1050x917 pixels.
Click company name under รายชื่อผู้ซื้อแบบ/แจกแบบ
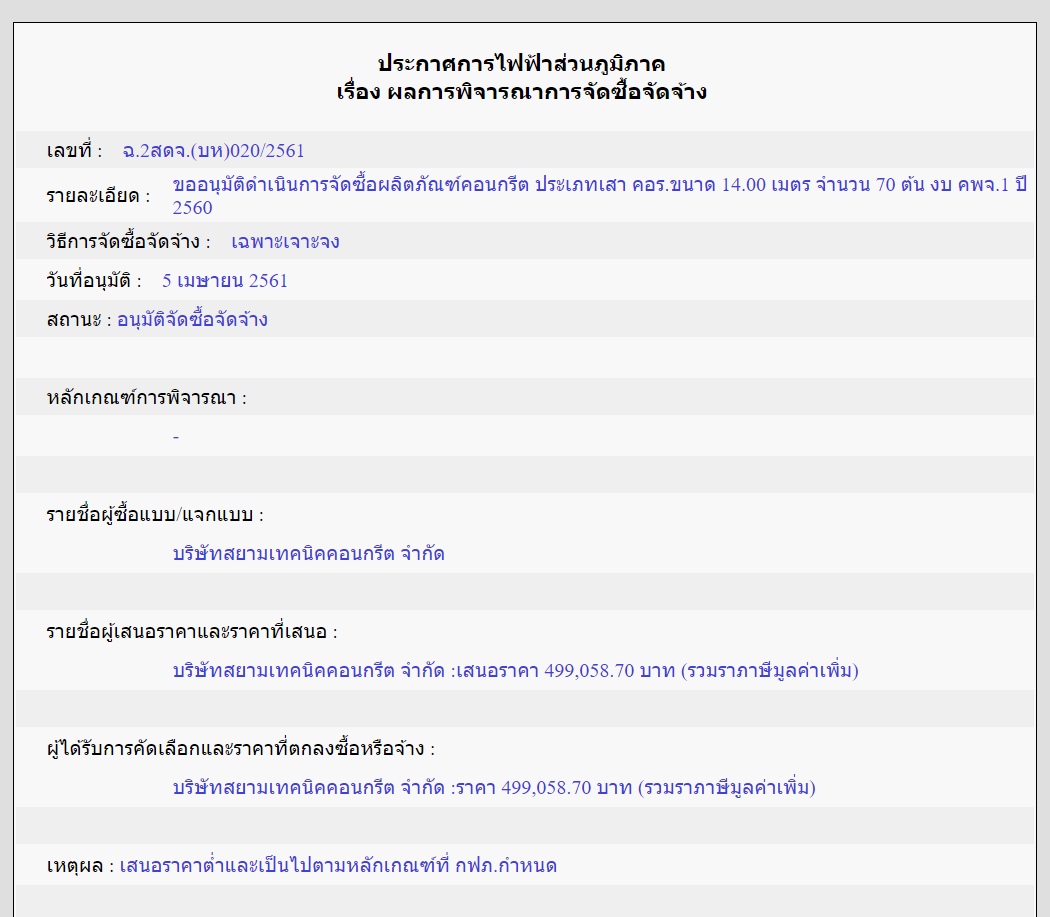(x=309, y=554)
